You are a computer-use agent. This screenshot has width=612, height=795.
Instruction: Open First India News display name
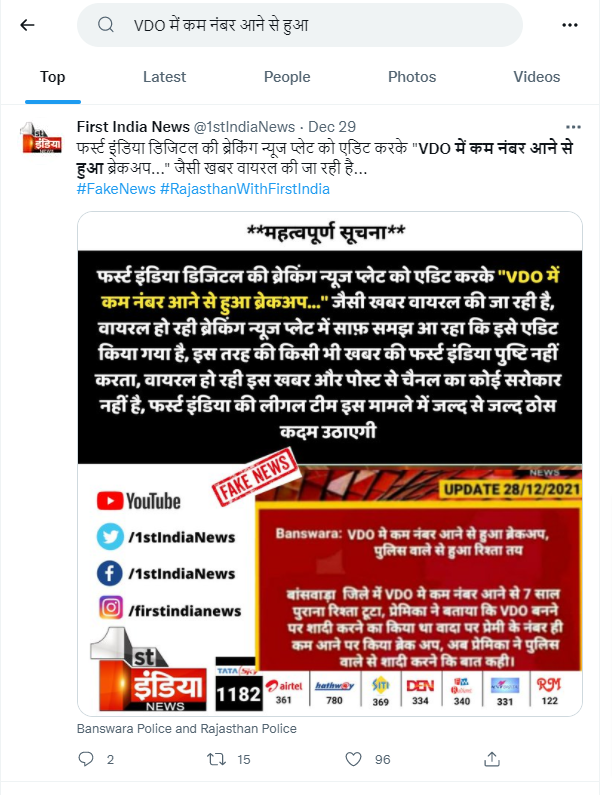pyautogui.click(x=133, y=127)
